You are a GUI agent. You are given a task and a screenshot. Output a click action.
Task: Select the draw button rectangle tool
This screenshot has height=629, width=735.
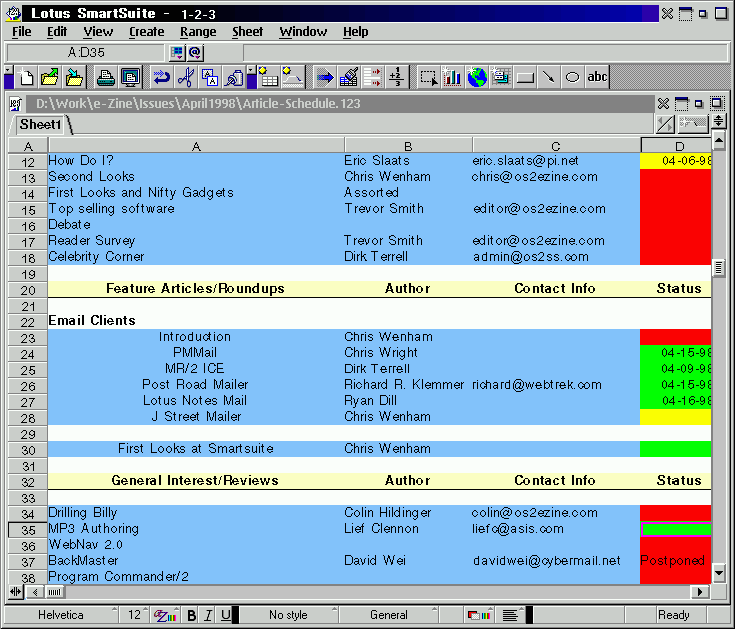tap(525, 77)
